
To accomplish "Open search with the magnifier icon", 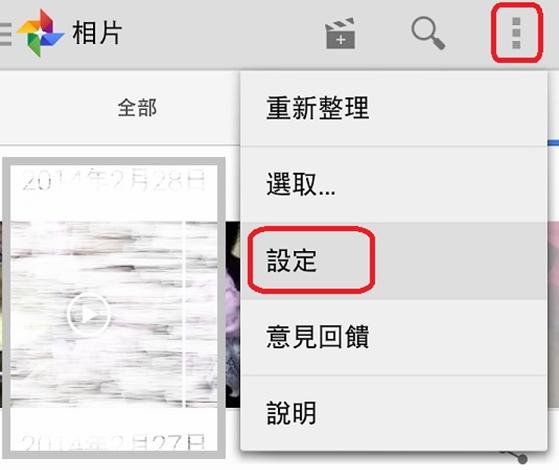I will pyautogui.click(x=428, y=33).
